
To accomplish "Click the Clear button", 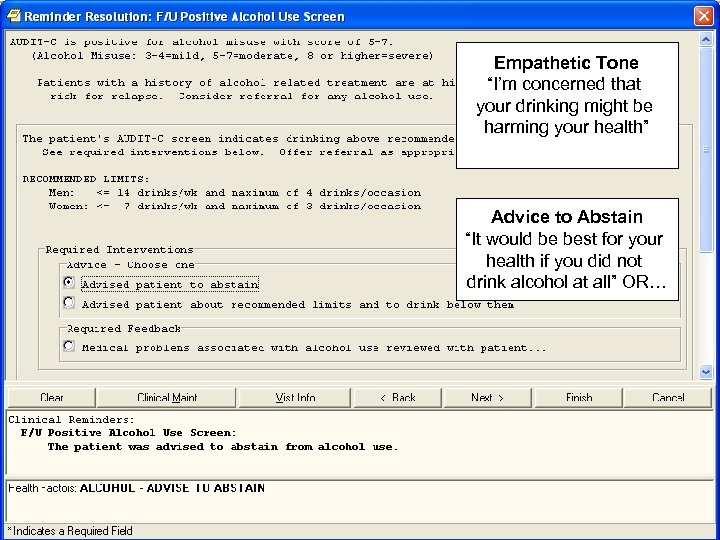I will 51,398.
